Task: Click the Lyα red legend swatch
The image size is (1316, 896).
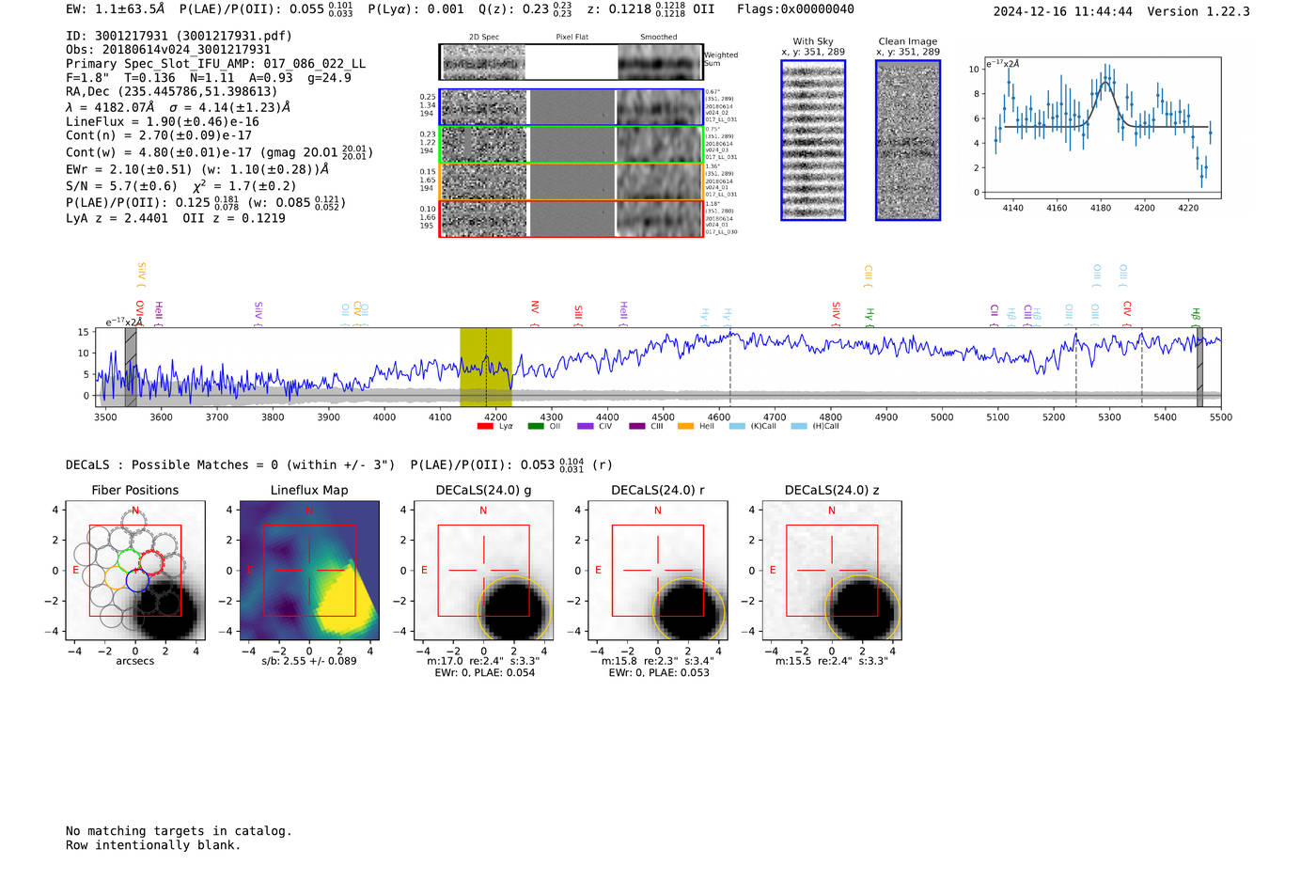Action: pos(485,427)
